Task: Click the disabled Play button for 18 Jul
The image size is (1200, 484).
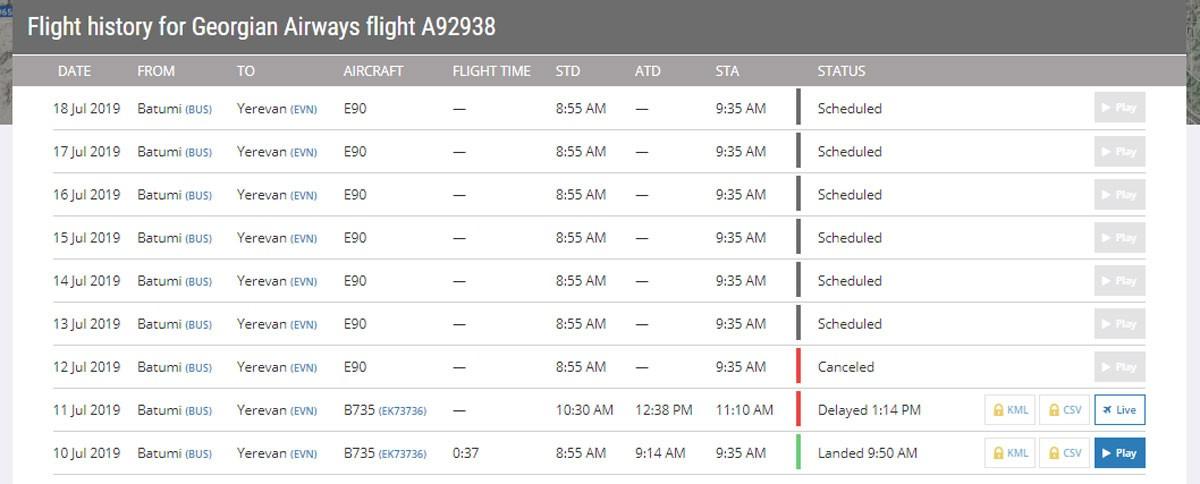Action: click(1120, 108)
